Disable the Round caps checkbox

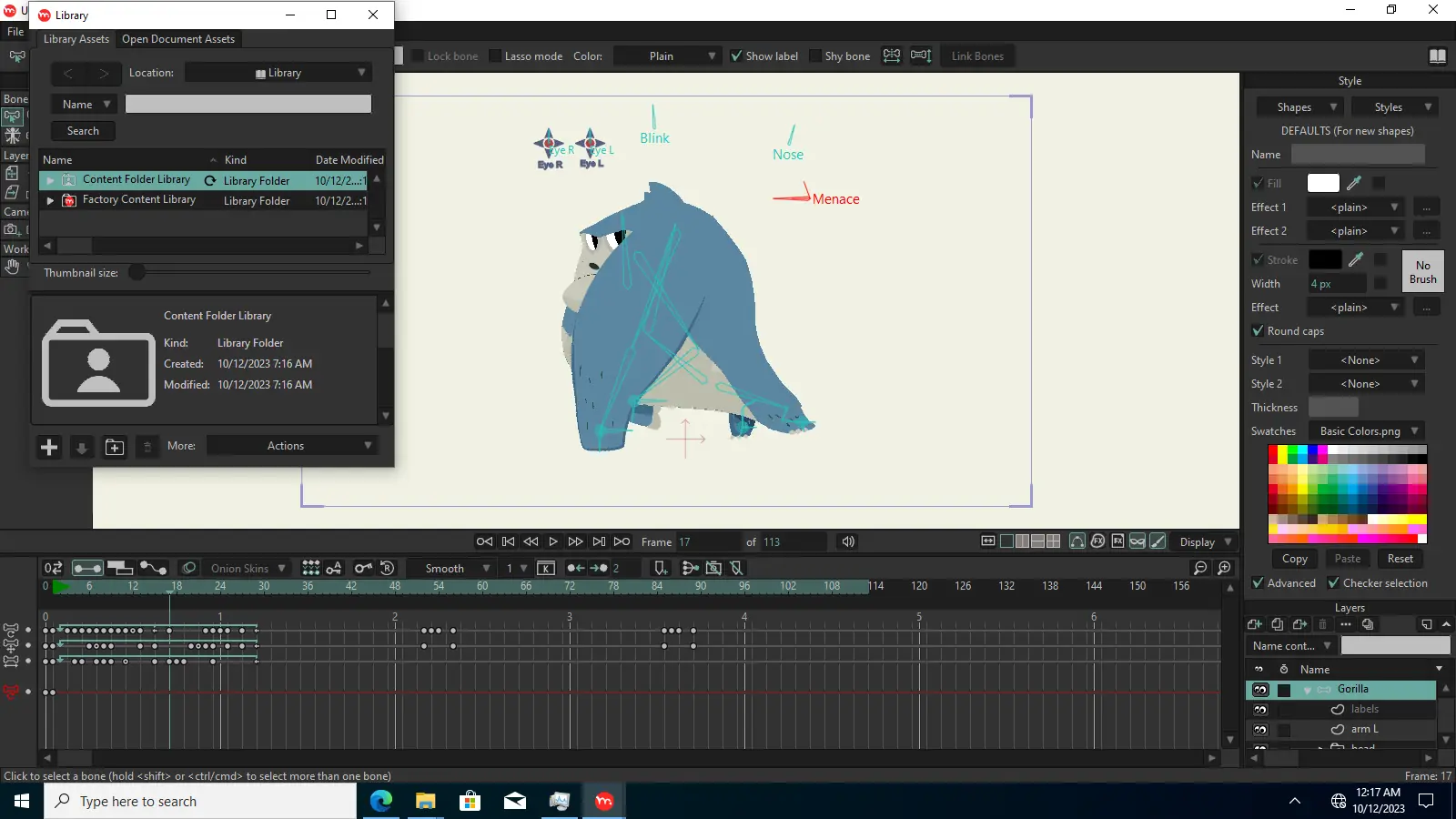1258,331
